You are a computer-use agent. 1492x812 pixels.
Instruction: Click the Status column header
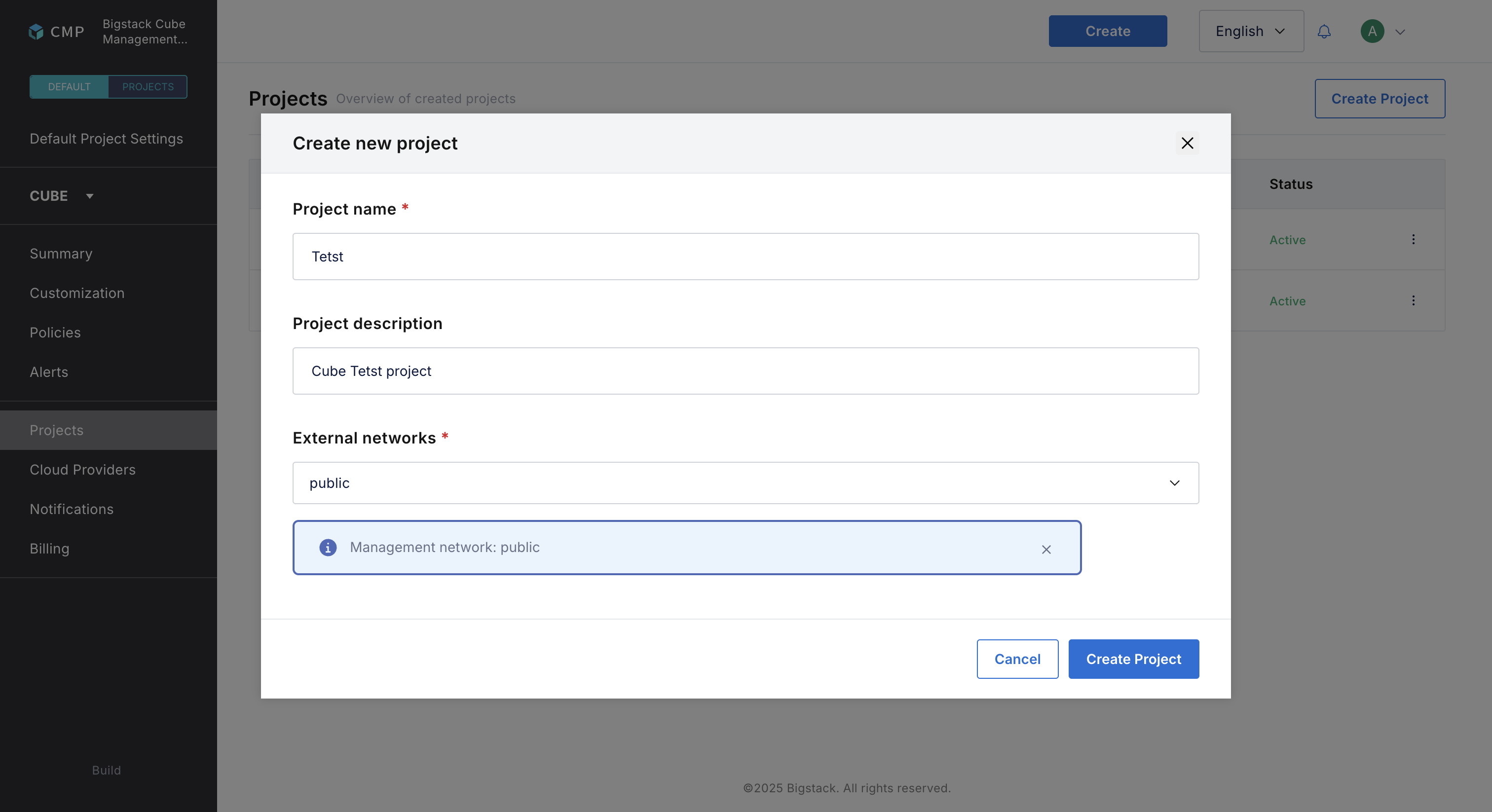coord(1290,184)
